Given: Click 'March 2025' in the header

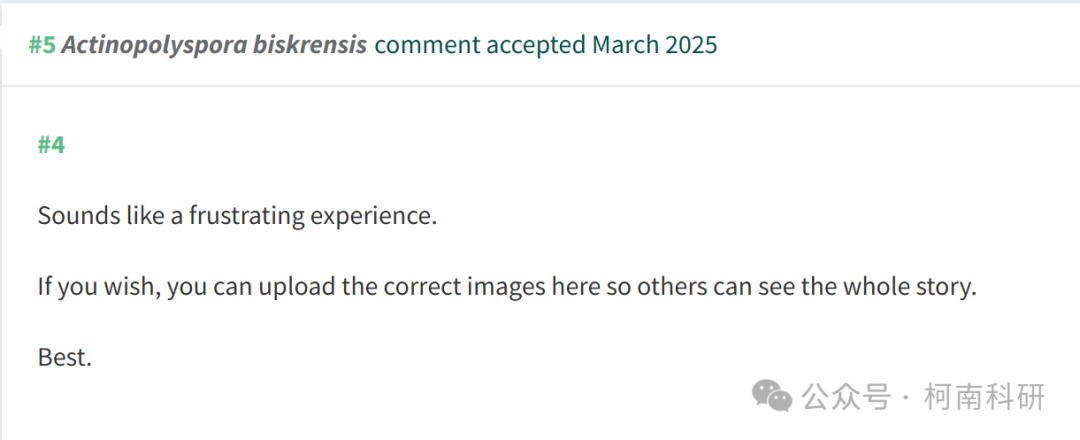Looking at the screenshot, I should coord(654,45).
